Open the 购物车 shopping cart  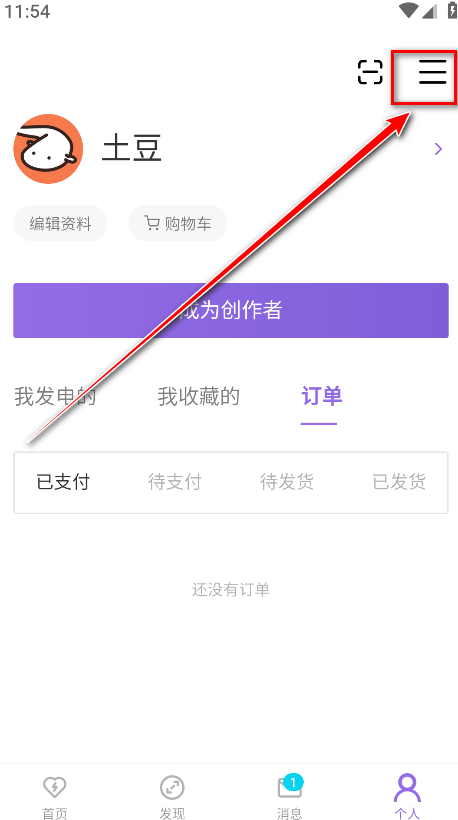click(x=178, y=223)
